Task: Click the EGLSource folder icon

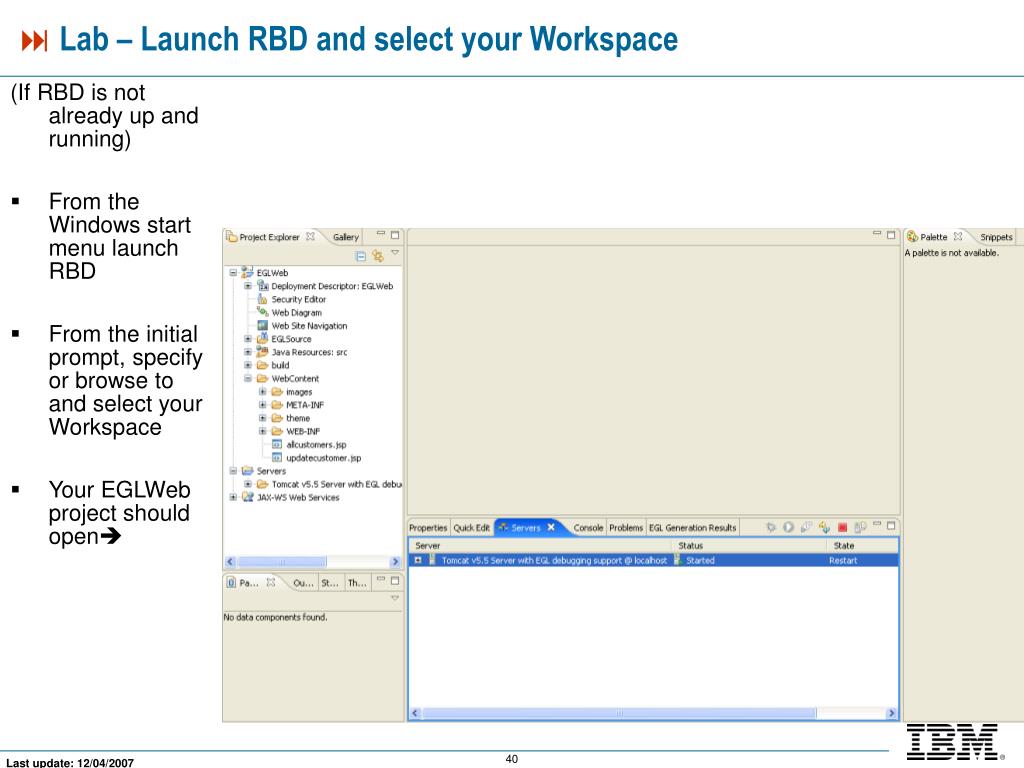Action: 263,338
